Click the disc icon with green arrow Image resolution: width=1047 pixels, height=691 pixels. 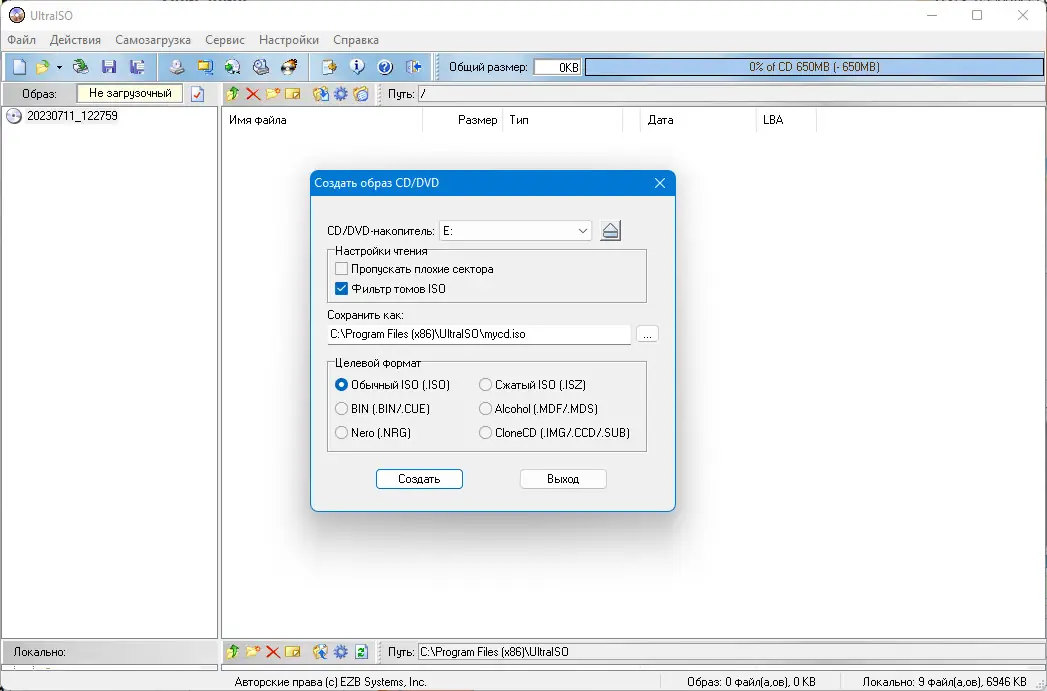click(x=232, y=67)
